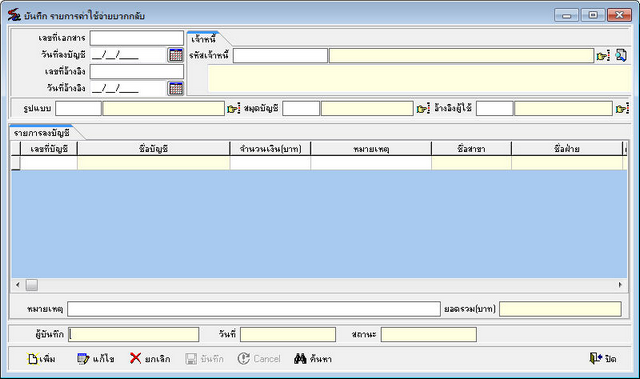The width and height of the screenshot is (640, 379).
Task: Click the bottom วันที่ field
Action: click(288, 334)
